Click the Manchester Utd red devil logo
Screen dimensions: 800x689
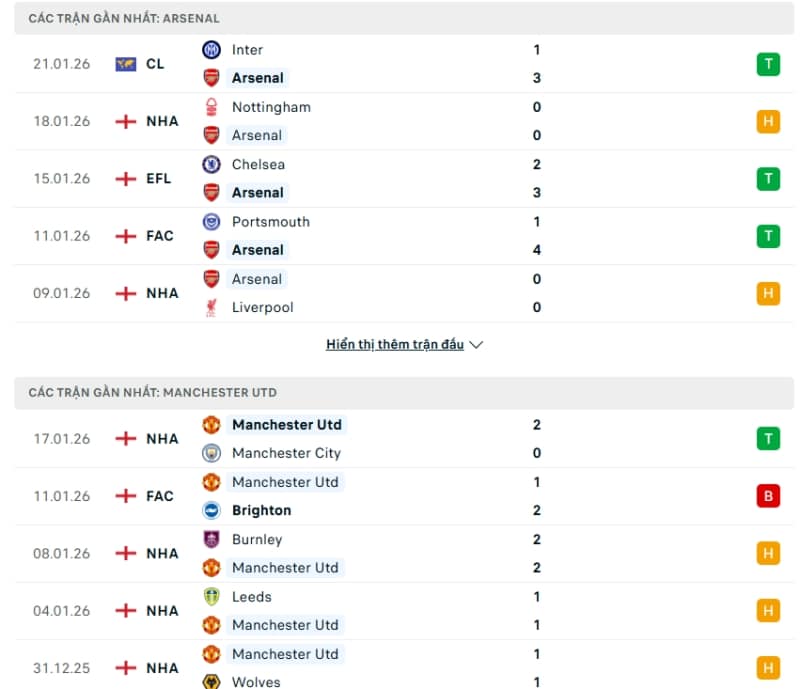[211, 424]
